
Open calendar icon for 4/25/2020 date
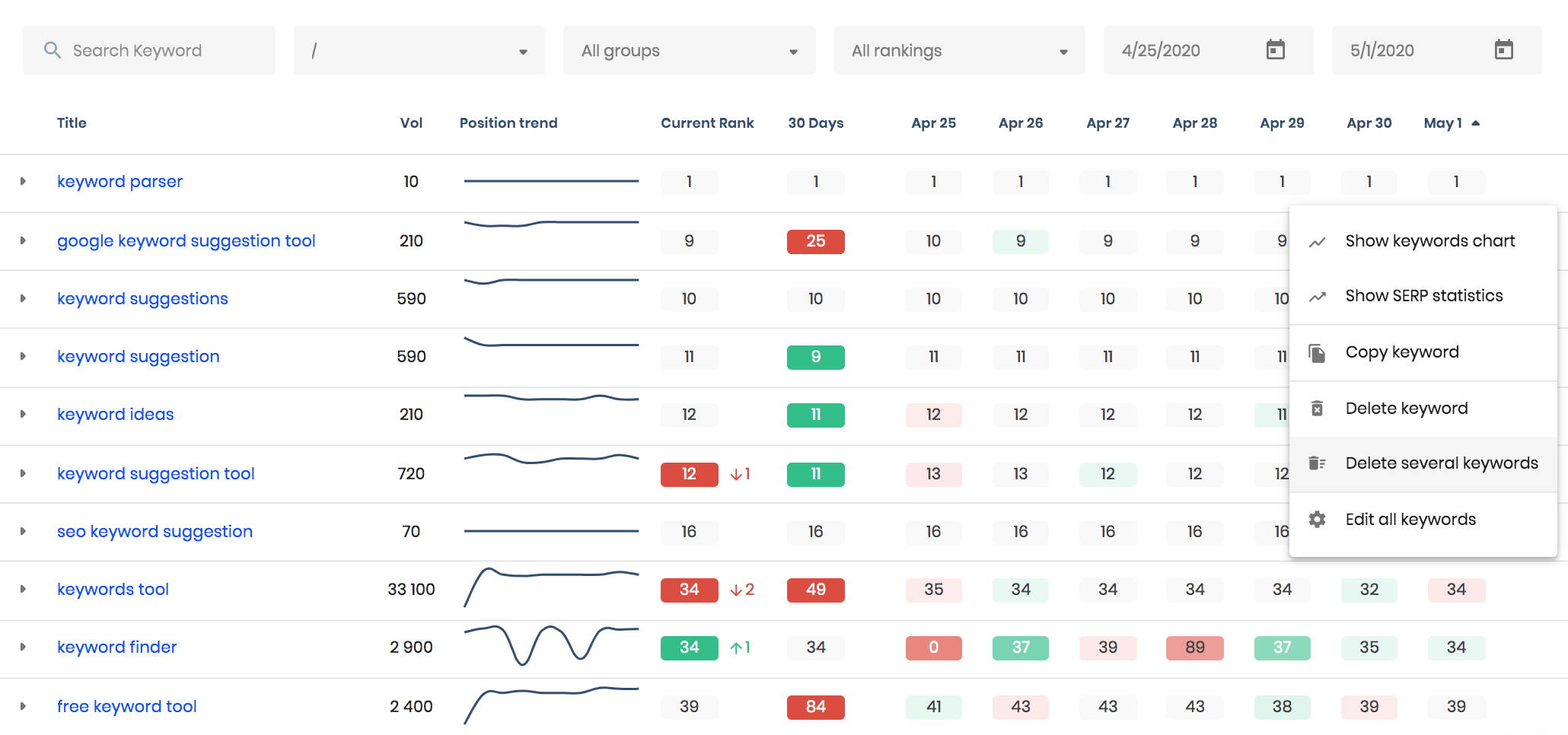[1275, 50]
